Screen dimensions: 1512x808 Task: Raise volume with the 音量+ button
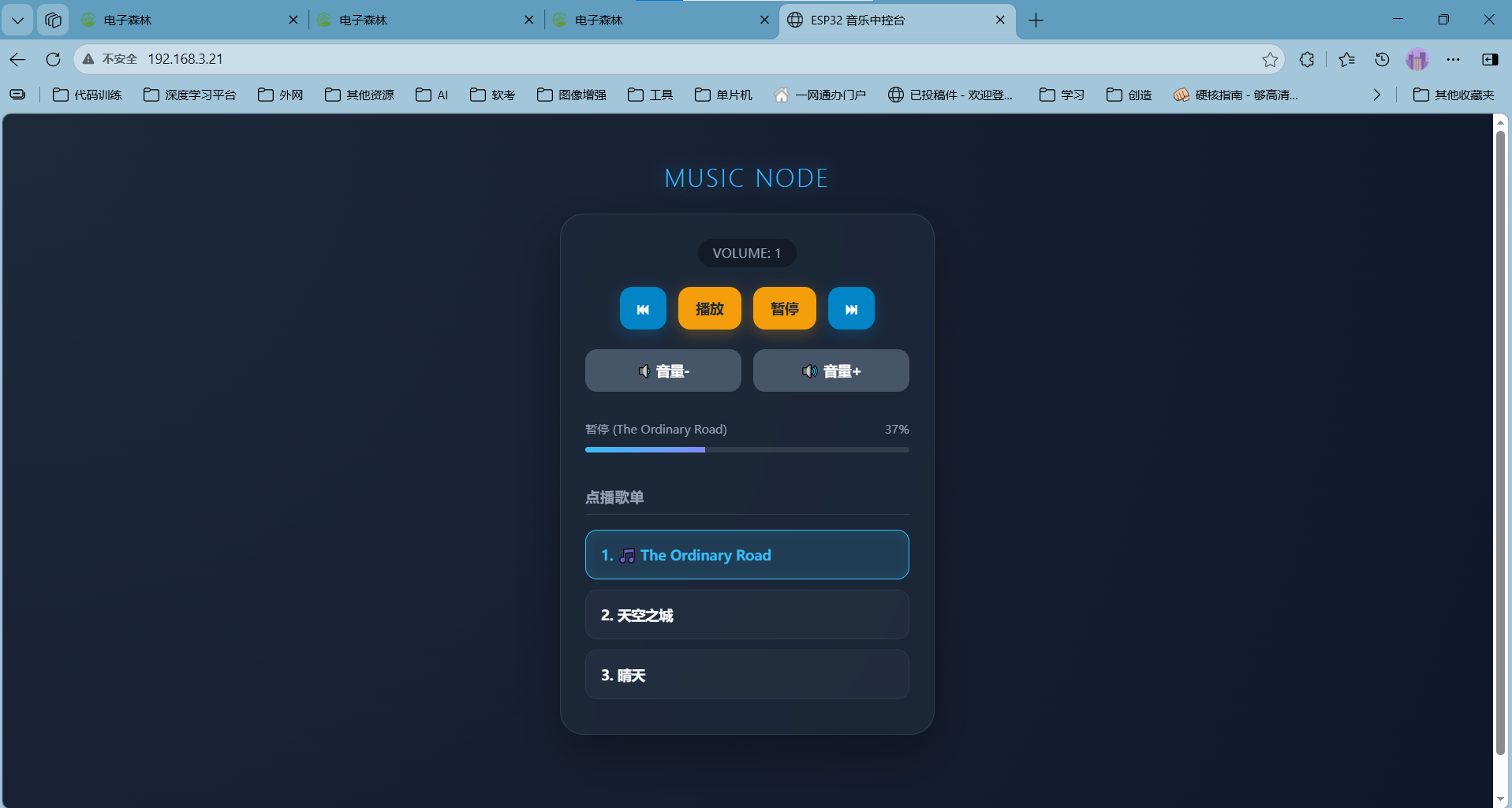pyautogui.click(x=831, y=371)
